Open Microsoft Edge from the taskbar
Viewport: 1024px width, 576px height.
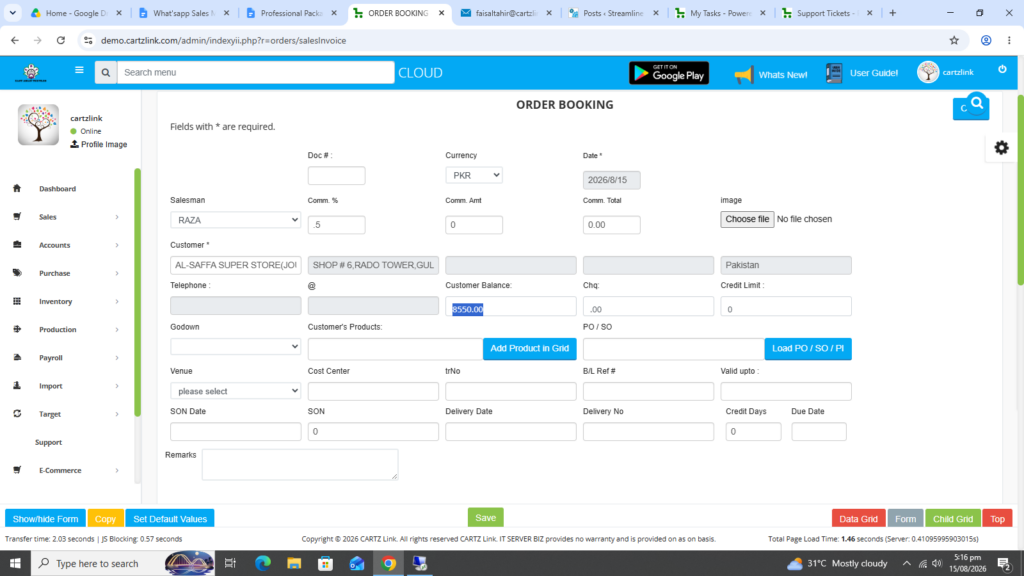263,563
